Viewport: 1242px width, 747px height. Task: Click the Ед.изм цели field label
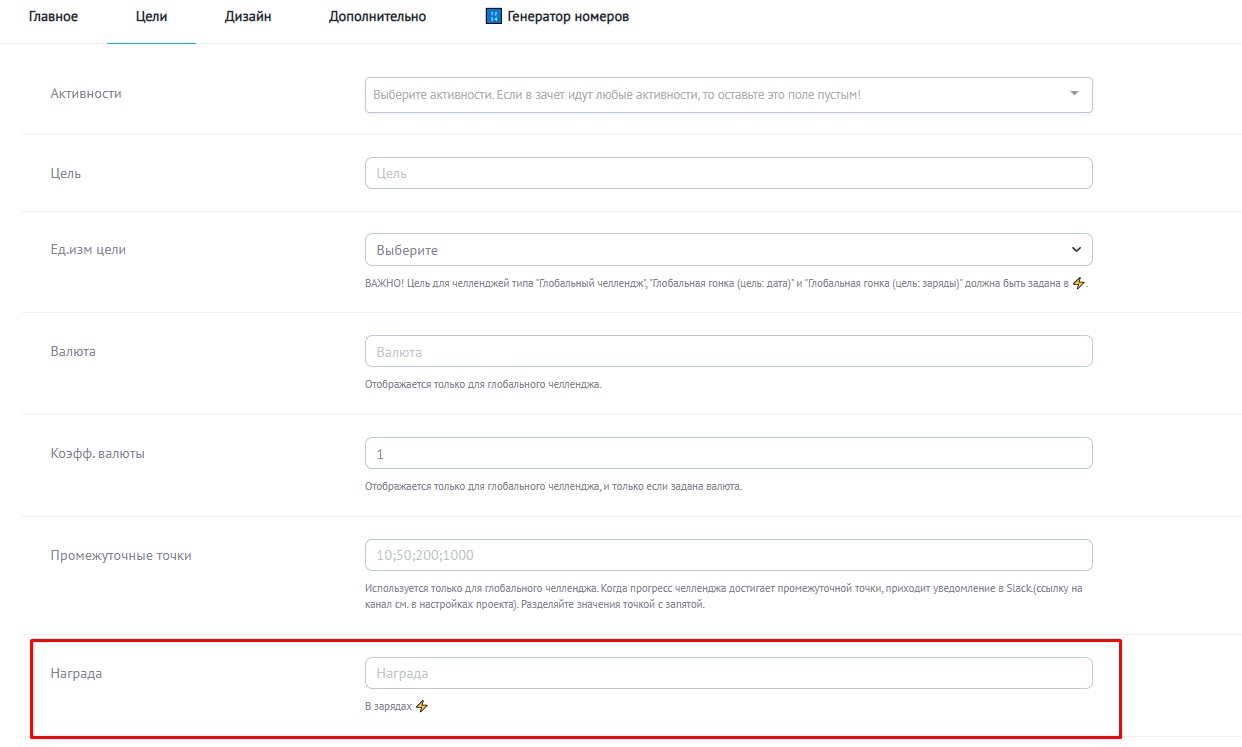[x=88, y=250]
